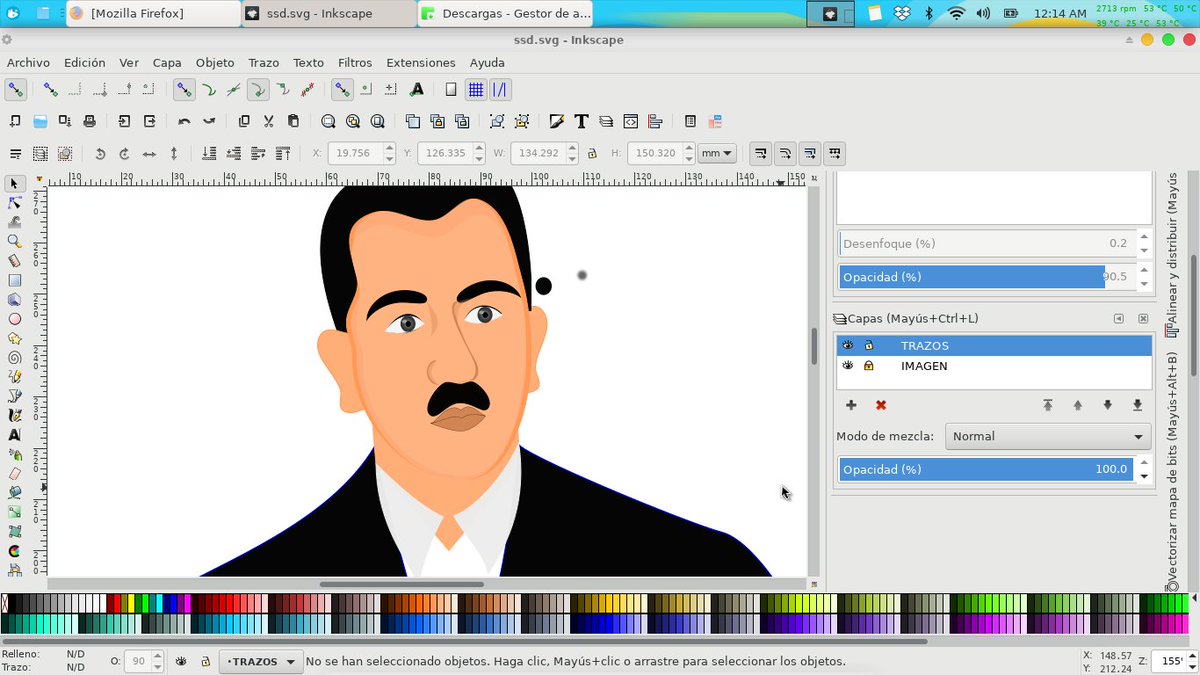Image resolution: width=1200 pixels, height=675 pixels.
Task: Open file using blue folder icon
Action: pyautogui.click(x=40, y=121)
